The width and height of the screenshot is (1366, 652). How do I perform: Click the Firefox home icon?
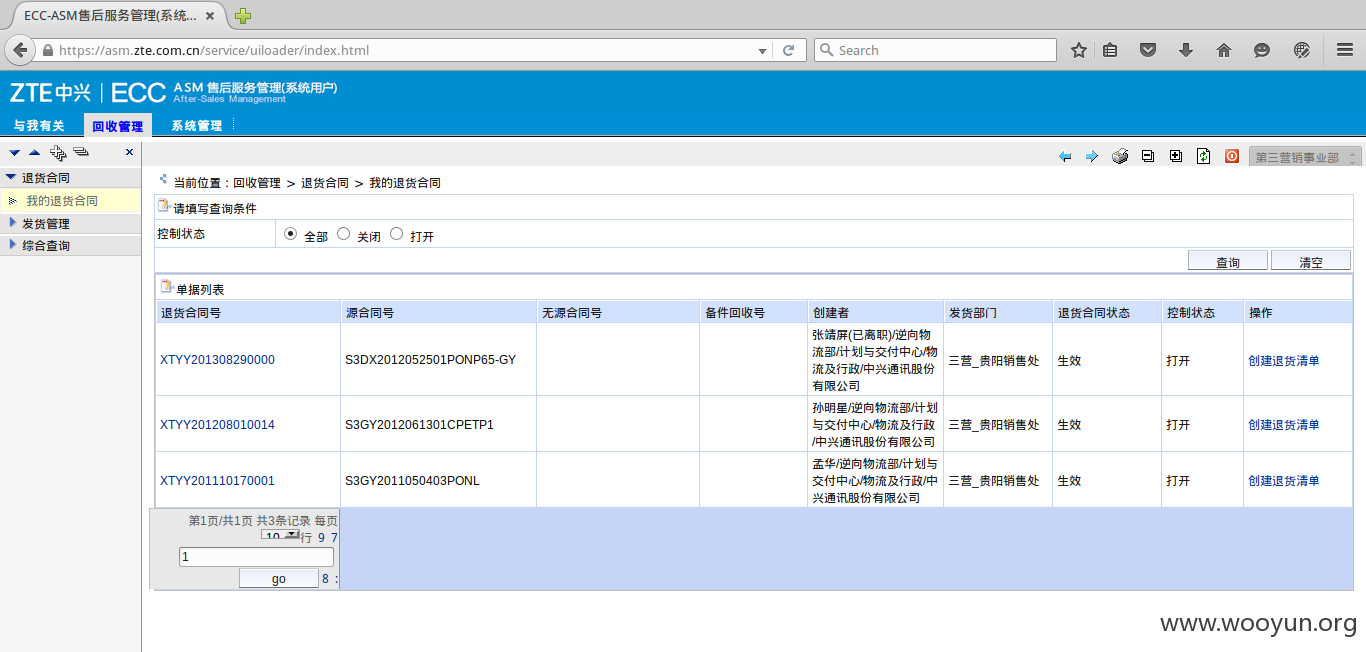1224,50
